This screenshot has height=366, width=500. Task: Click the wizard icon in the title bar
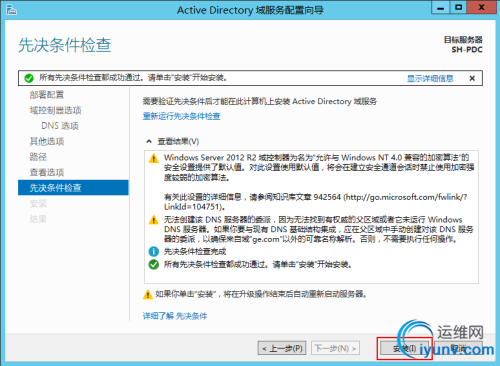pos(11,10)
